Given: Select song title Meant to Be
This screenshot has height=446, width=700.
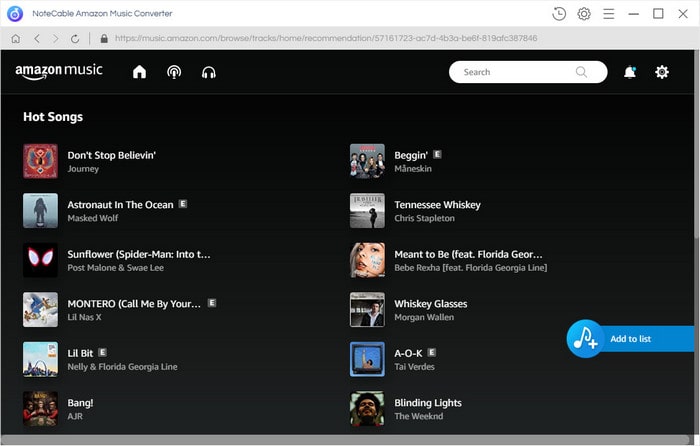Looking at the screenshot, I should coord(468,254).
